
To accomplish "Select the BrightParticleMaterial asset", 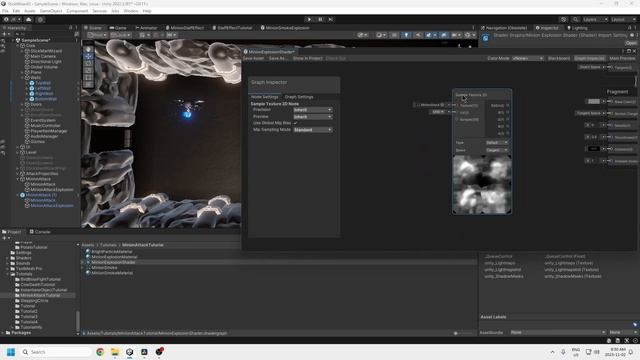I will tap(111, 251).
